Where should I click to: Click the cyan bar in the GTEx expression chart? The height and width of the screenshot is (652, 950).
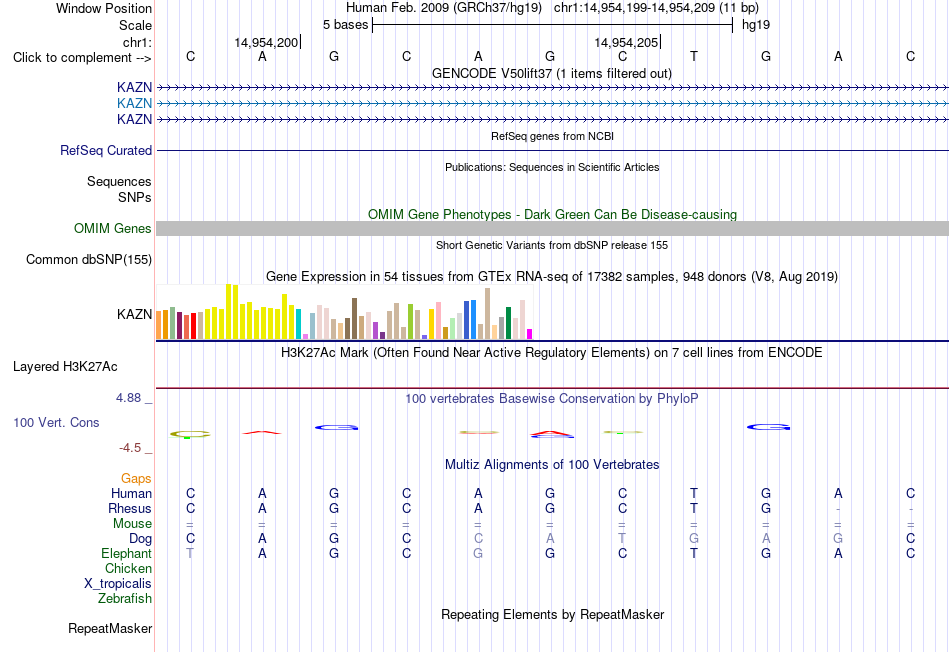pos(298,324)
